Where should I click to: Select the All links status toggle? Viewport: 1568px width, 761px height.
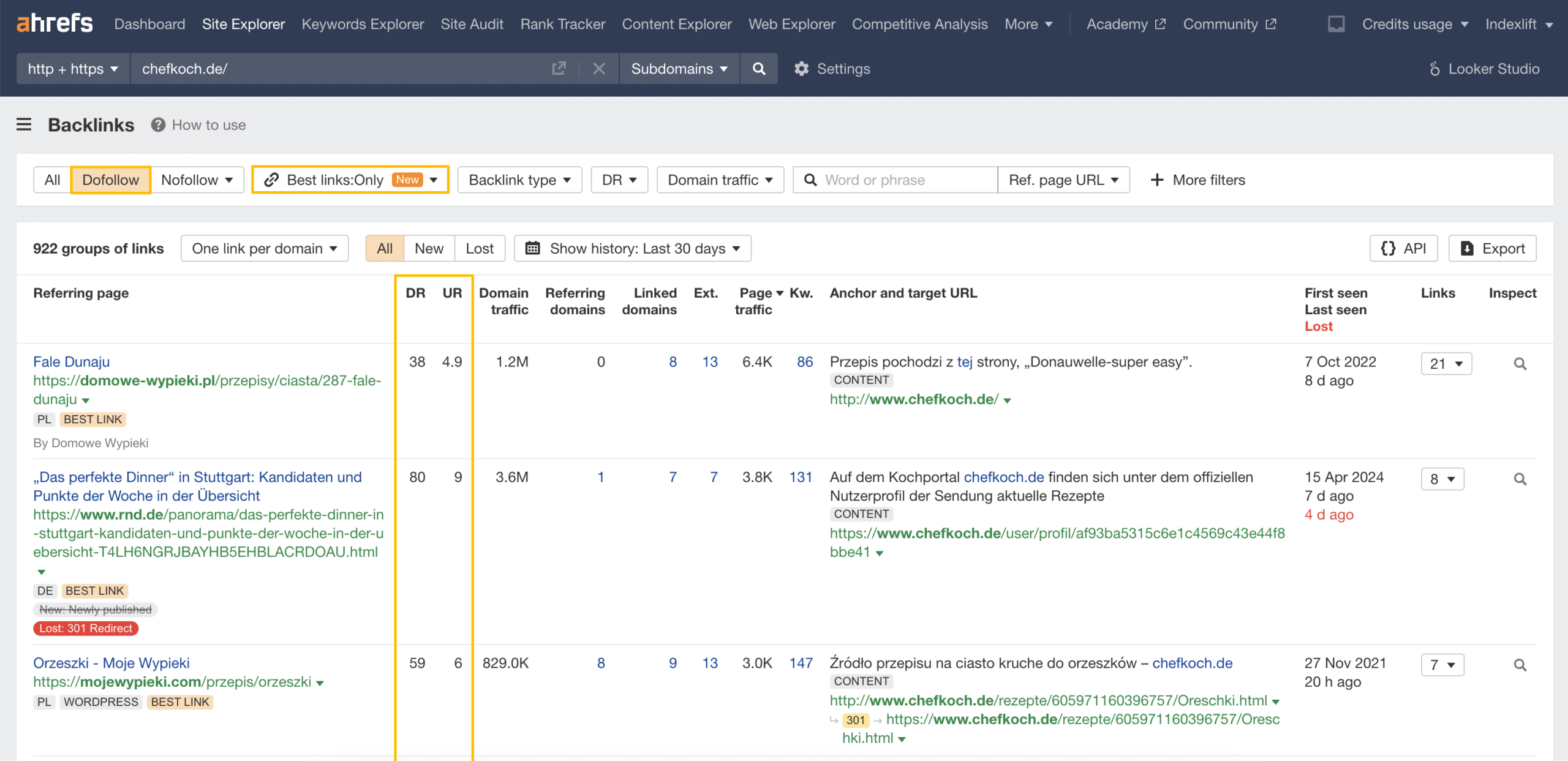(x=385, y=248)
